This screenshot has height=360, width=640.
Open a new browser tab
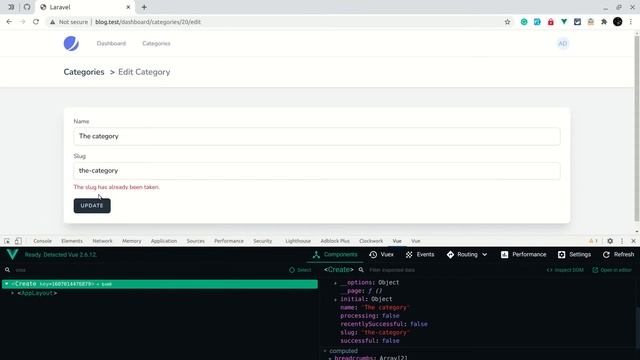pyautogui.click(x=144, y=7)
